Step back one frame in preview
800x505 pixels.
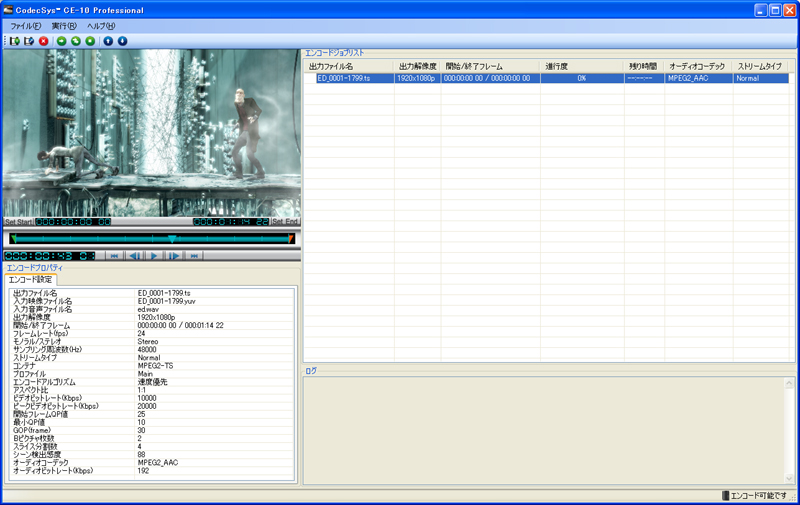(134, 256)
